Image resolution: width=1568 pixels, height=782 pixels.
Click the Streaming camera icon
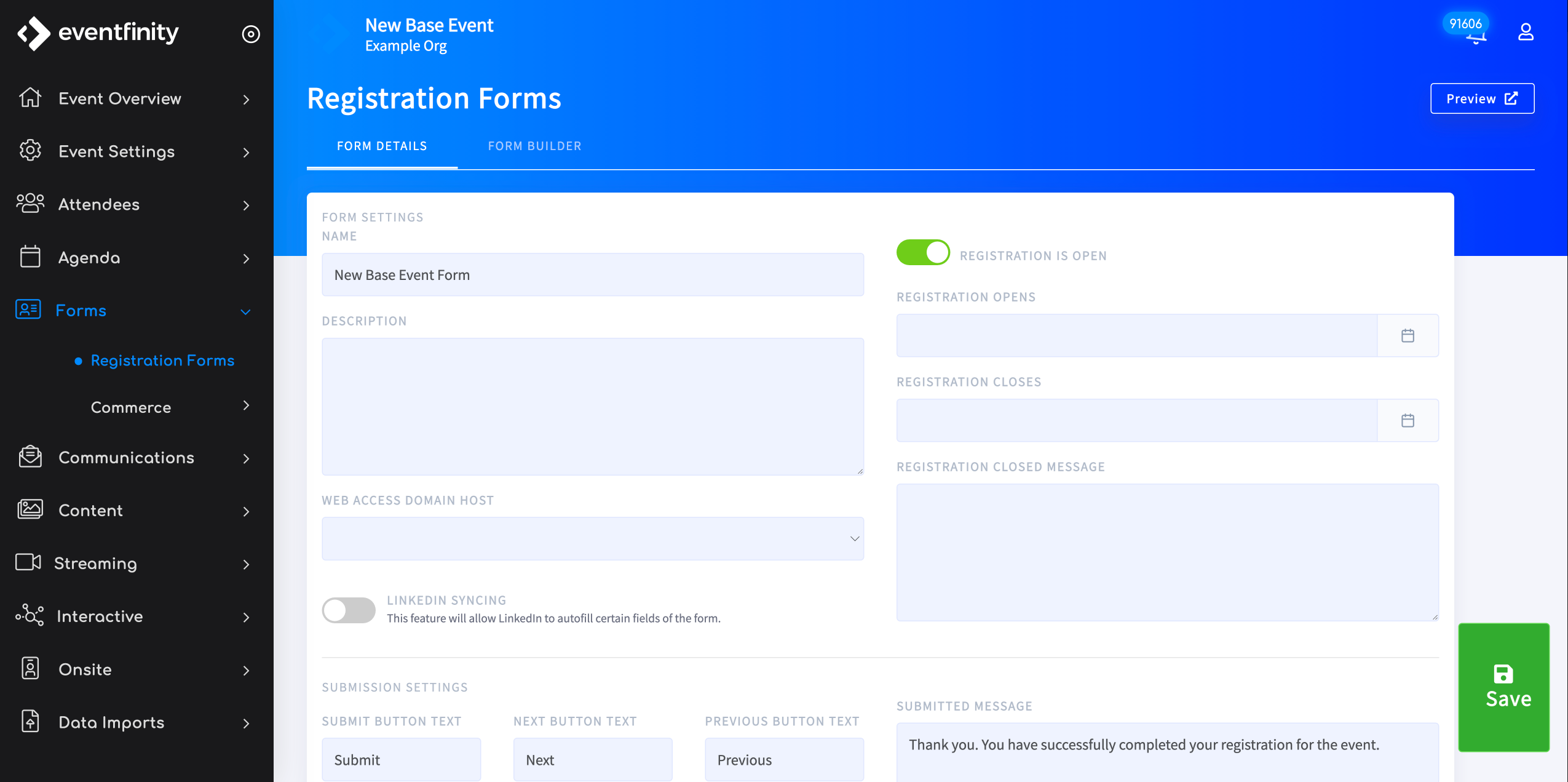[x=28, y=562]
